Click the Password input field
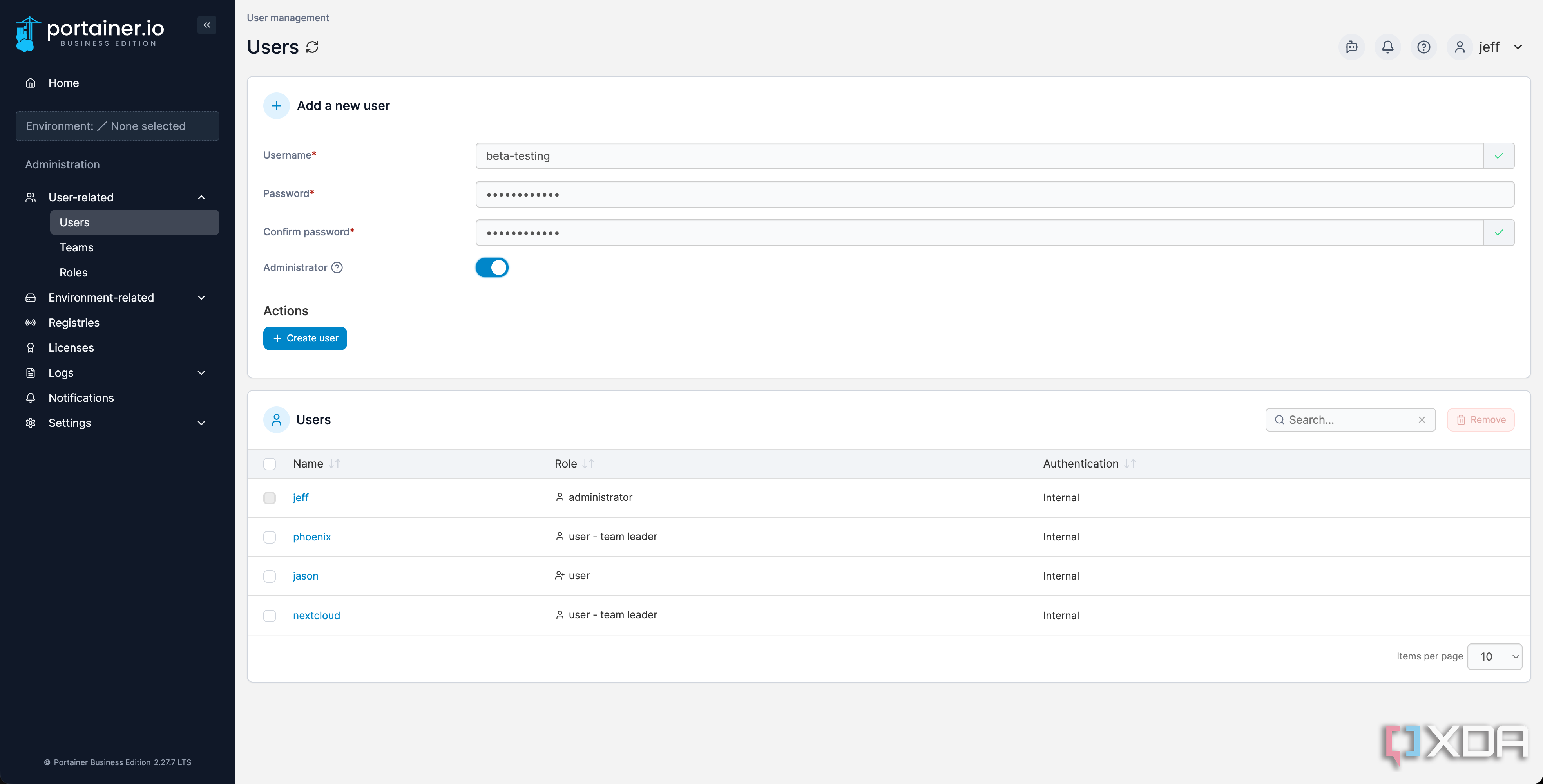Viewport: 1543px width, 784px height. [x=995, y=195]
